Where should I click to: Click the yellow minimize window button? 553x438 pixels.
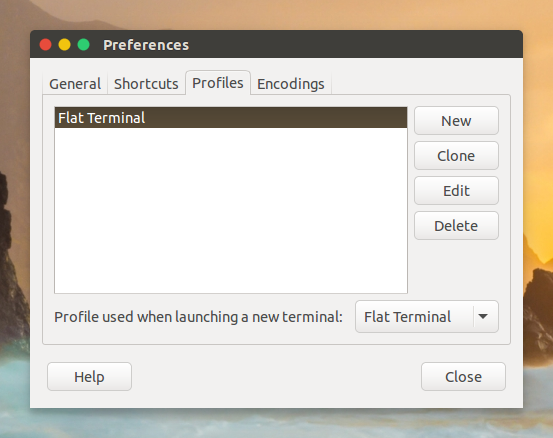[65, 45]
